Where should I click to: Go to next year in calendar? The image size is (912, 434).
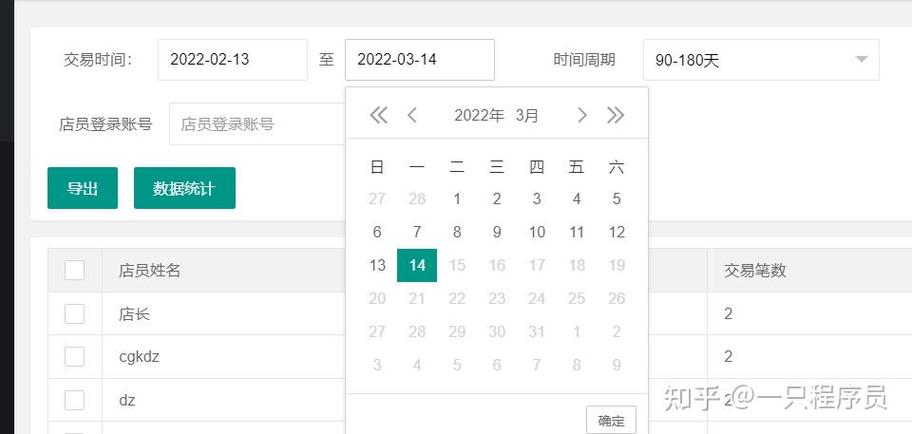click(x=615, y=115)
